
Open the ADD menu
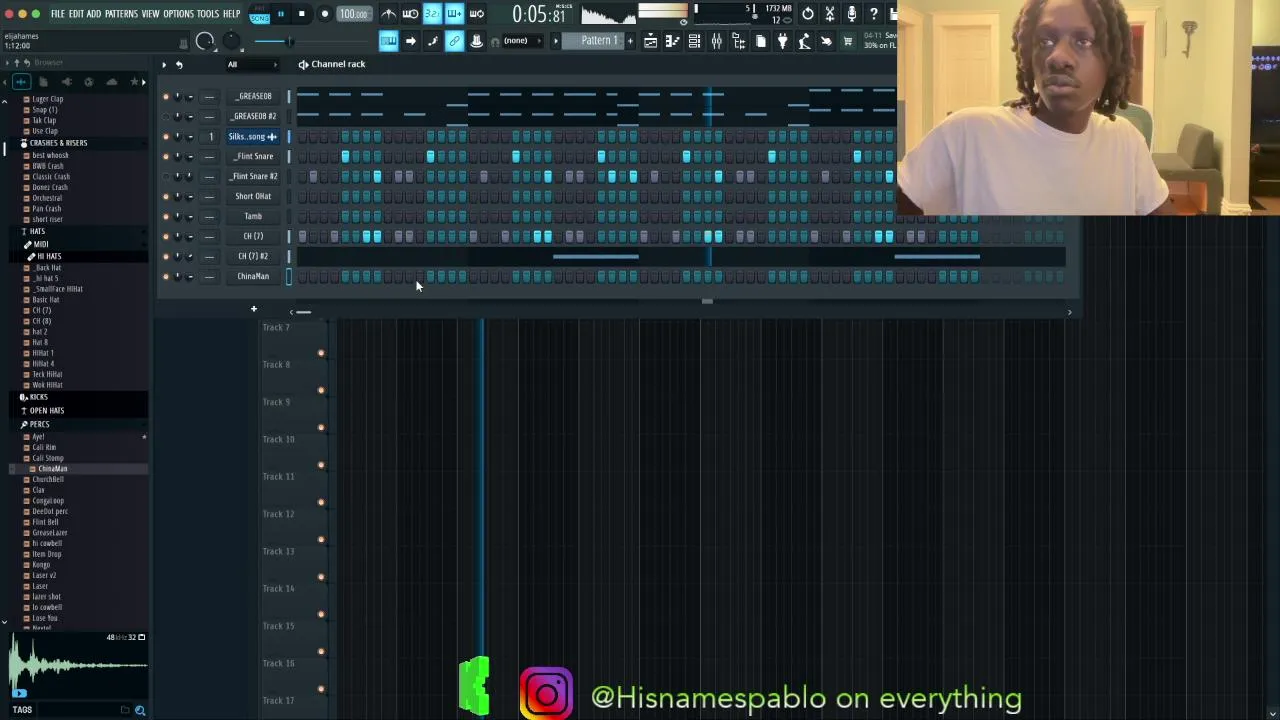(x=94, y=14)
